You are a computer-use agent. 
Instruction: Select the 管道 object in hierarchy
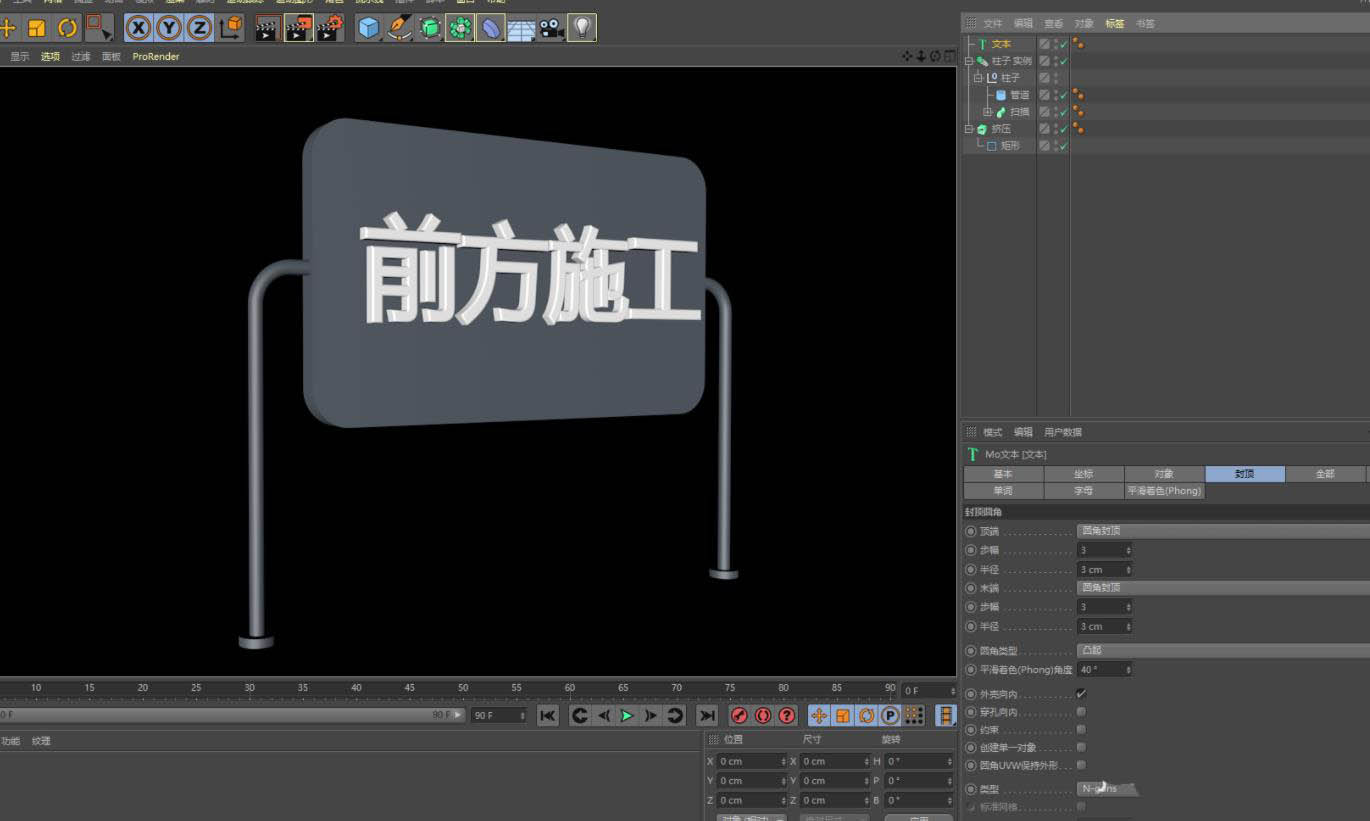point(1019,95)
